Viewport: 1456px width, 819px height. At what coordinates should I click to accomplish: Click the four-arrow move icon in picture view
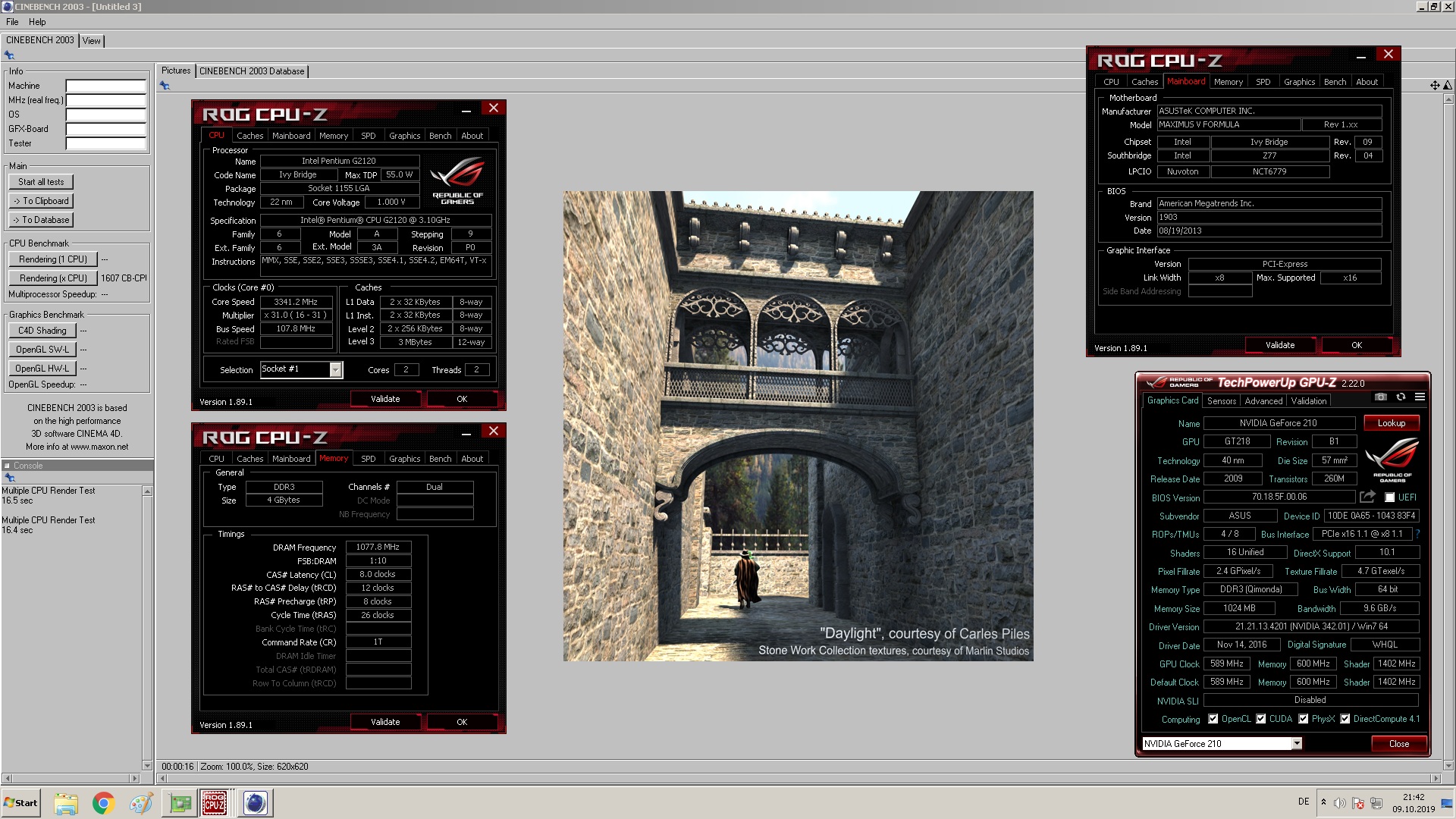(x=1435, y=85)
